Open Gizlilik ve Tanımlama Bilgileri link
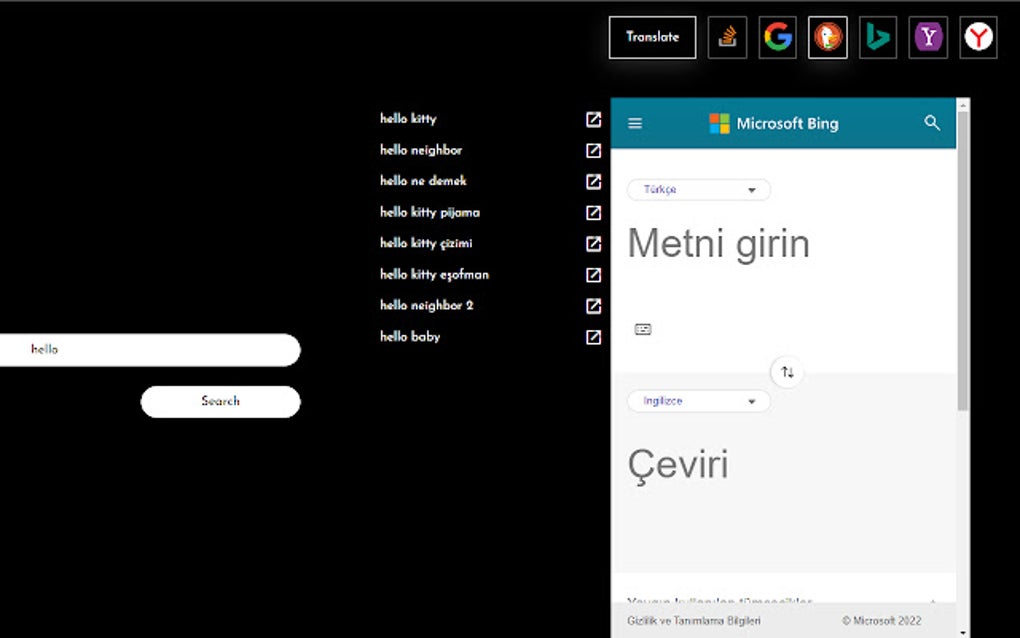Image resolution: width=1020 pixels, height=638 pixels. click(x=693, y=621)
